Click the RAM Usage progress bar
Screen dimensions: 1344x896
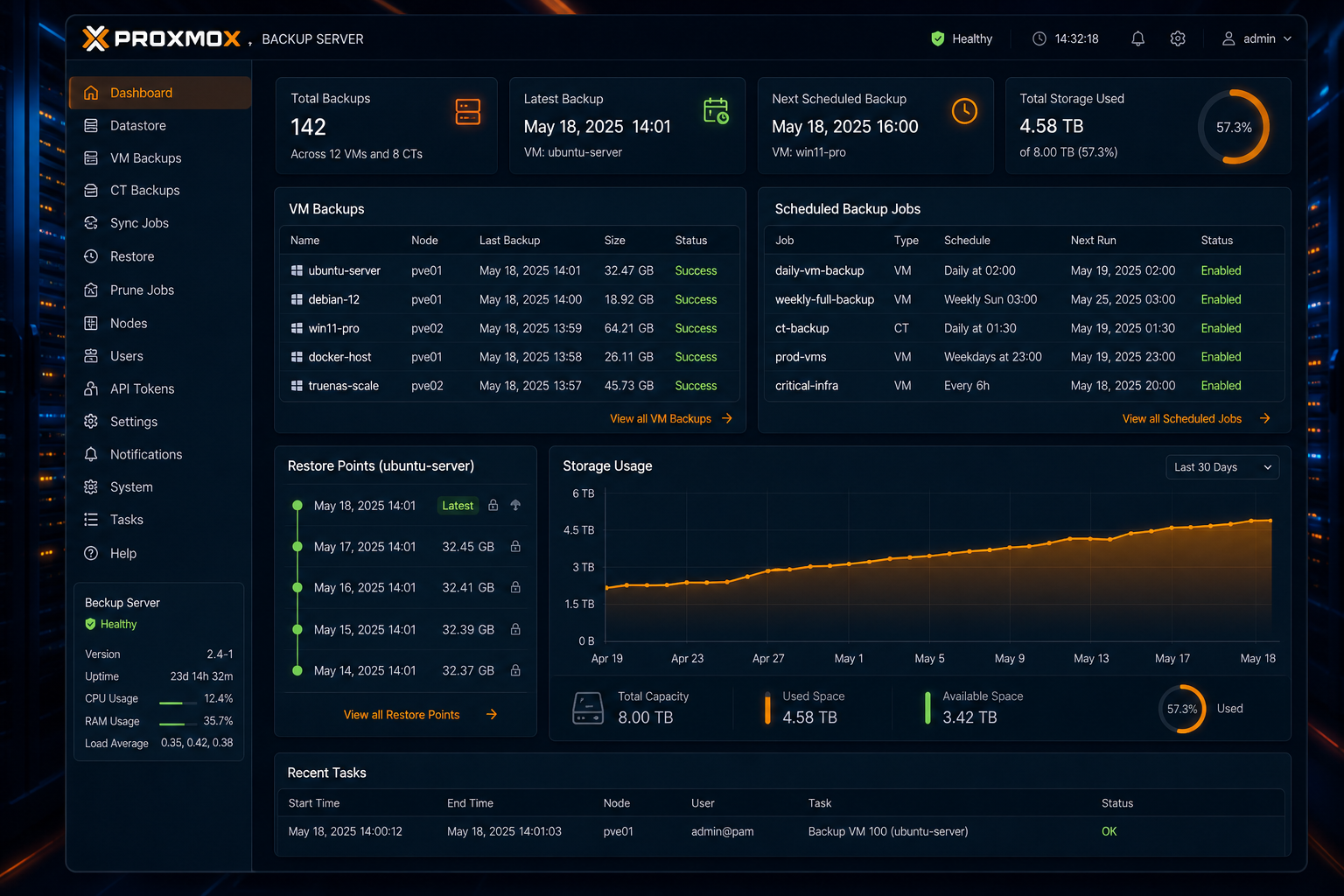coord(178,724)
